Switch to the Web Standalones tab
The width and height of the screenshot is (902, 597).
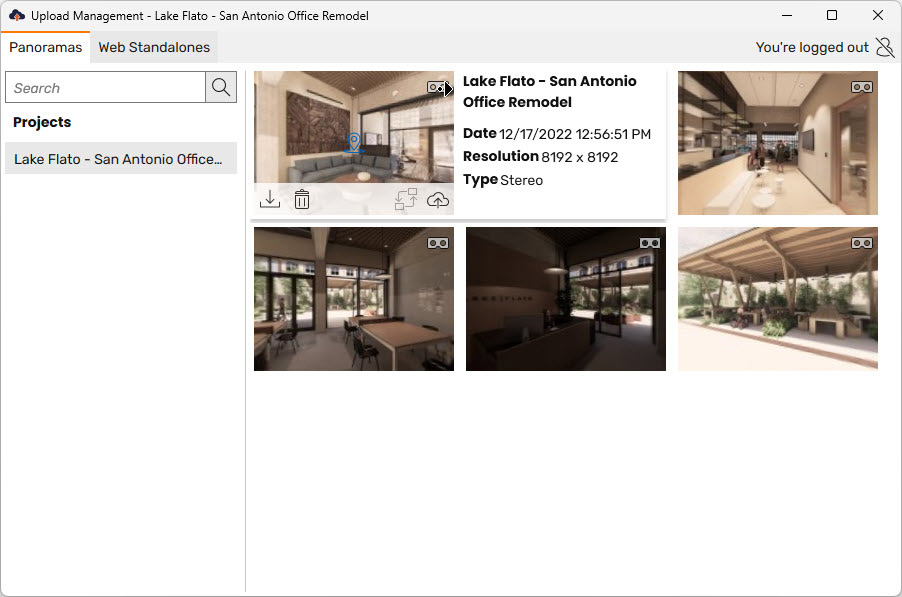pos(154,47)
